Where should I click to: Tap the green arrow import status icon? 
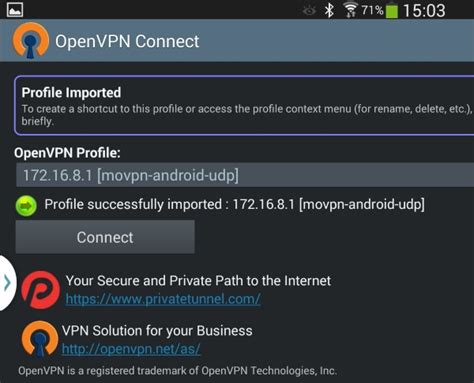(26, 206)
